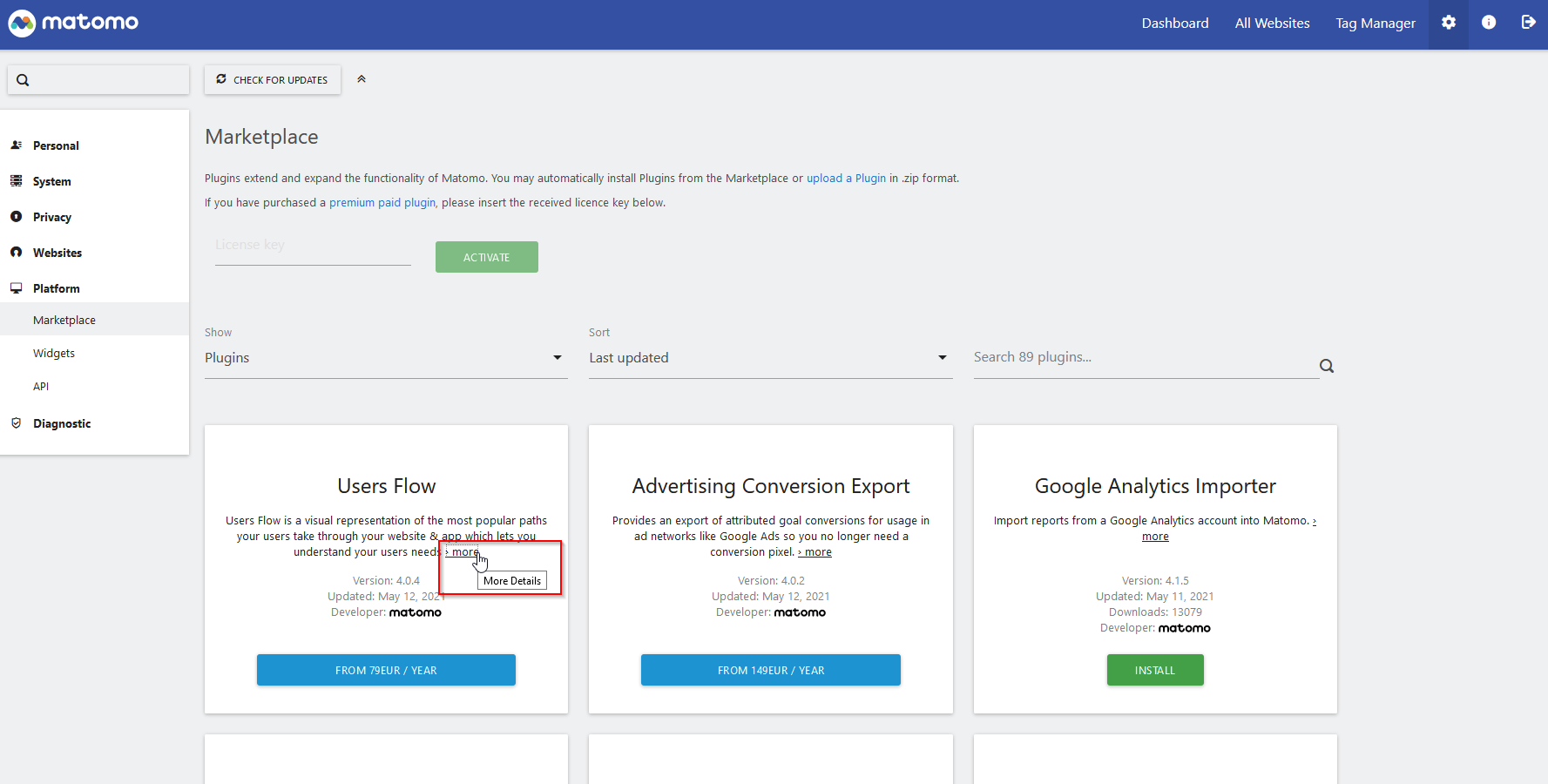Collapse top controls with double chevron

[x=362, y=79]
